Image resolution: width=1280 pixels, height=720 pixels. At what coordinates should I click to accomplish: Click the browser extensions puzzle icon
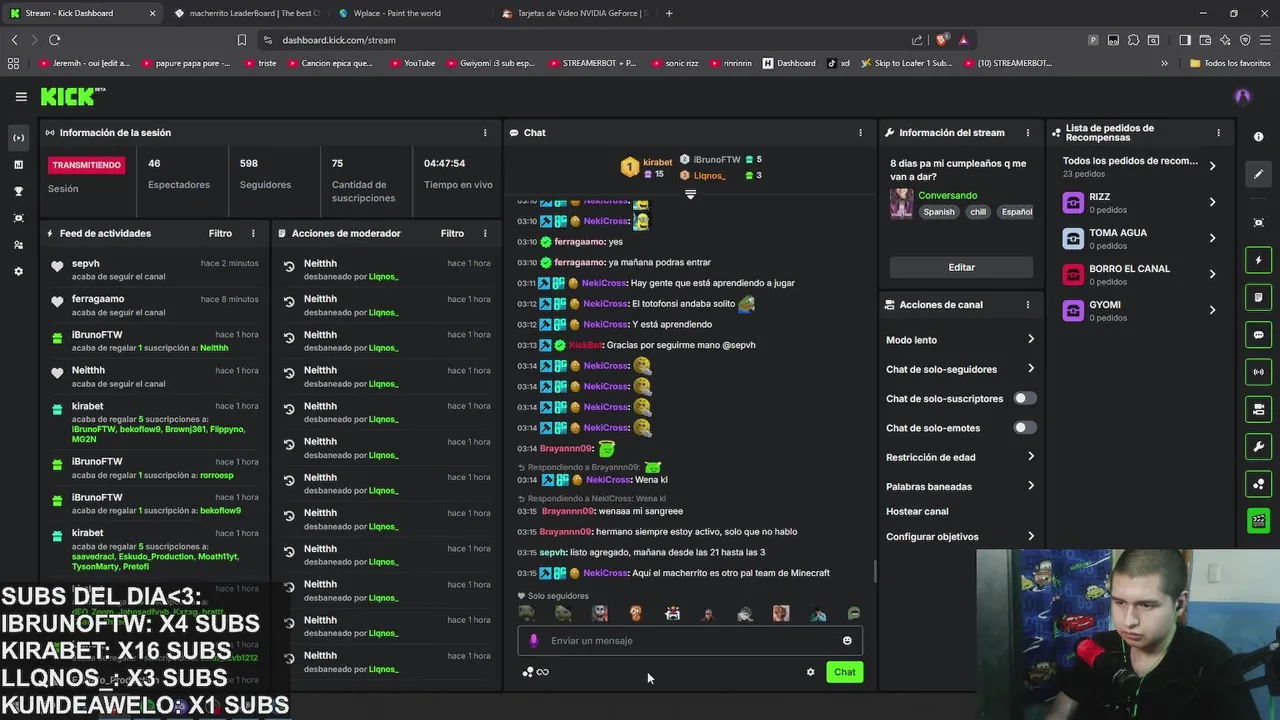(x=1134, y=40)
